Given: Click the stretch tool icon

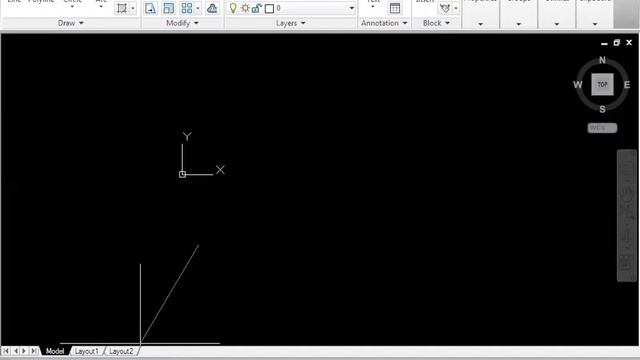Looking at the screenshot, I should click(150, 8).
